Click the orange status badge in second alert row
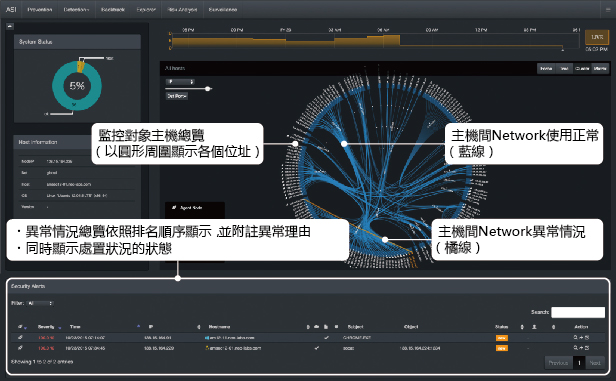The image size is (616, 381). [x=502, y=348]
